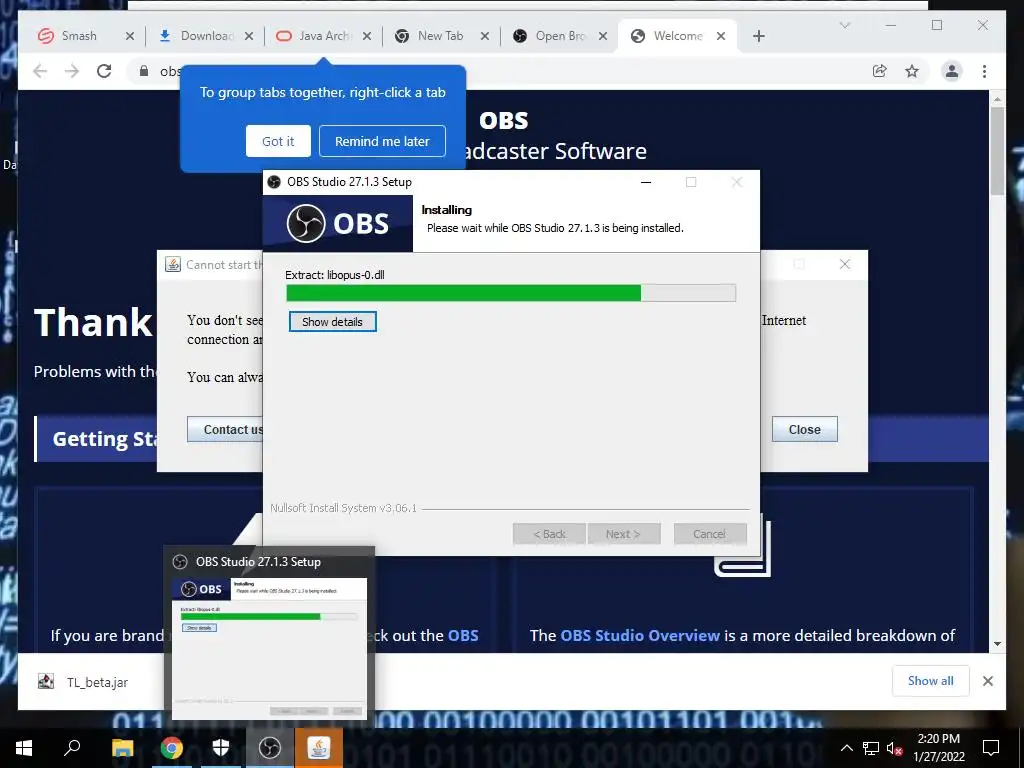1024x768 pixels.
Task: Select the Java taskbar icon
Action: point(319,748)
